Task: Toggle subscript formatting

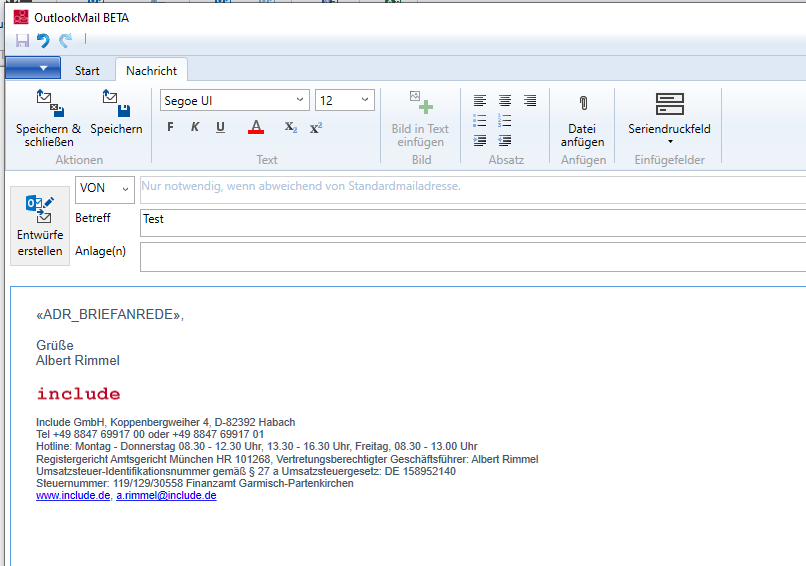Action: pos(291,127)
